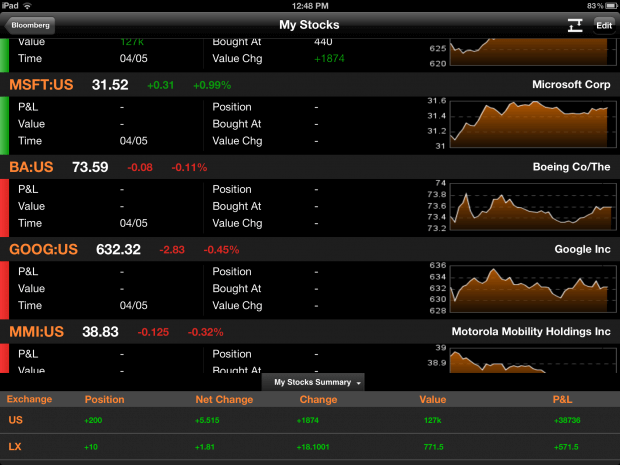Screen dimensions: 620x465
Task: Tap the Change column header
Action: pos(318,399)
